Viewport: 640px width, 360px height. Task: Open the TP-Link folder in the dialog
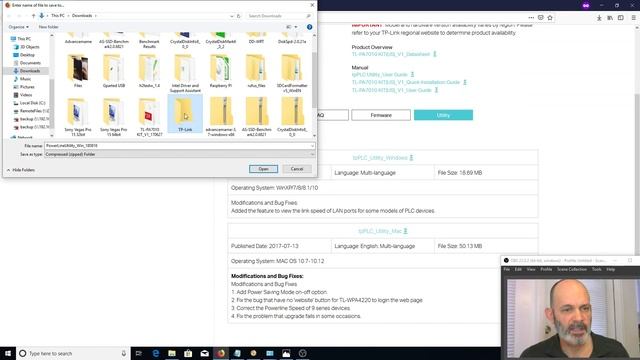tap(185, 113)
